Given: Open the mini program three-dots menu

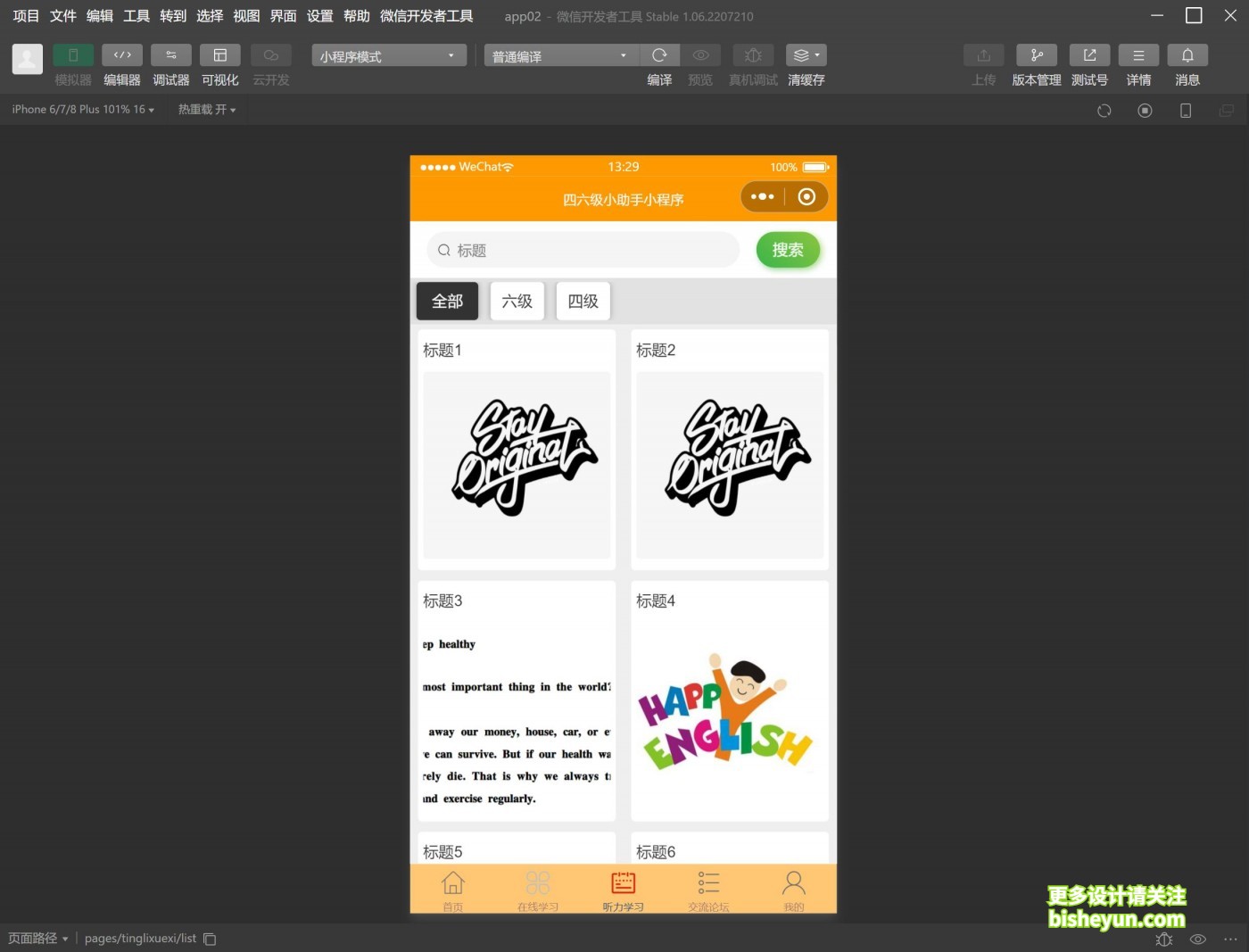Looking at the screenshot, I should 762,196.
